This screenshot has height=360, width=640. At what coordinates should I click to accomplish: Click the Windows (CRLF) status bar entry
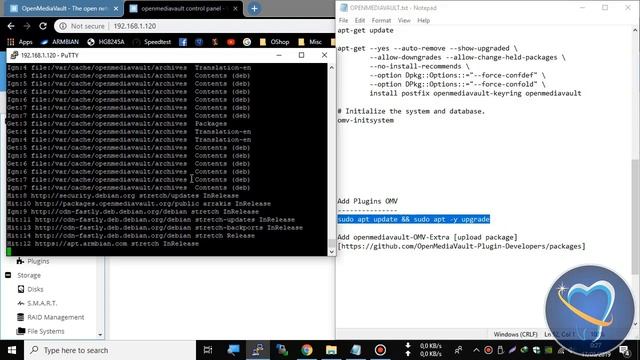(x=516, y=334)
